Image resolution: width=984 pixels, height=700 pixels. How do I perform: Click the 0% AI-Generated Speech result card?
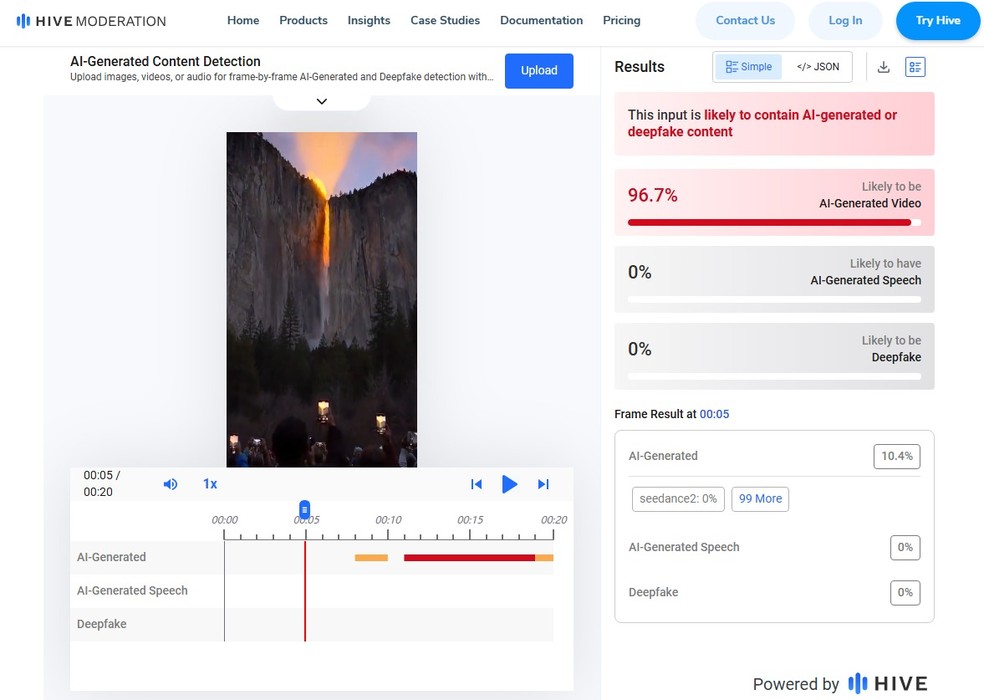click(774, 279)
